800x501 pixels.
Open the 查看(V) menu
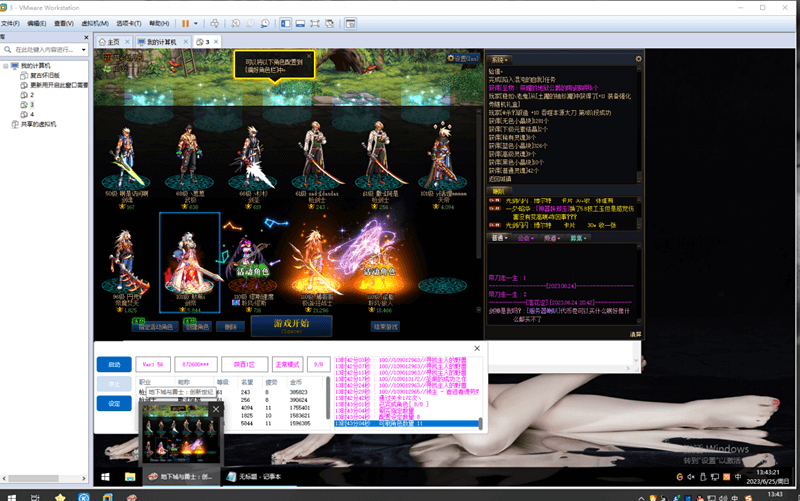(x=64, y=23)
